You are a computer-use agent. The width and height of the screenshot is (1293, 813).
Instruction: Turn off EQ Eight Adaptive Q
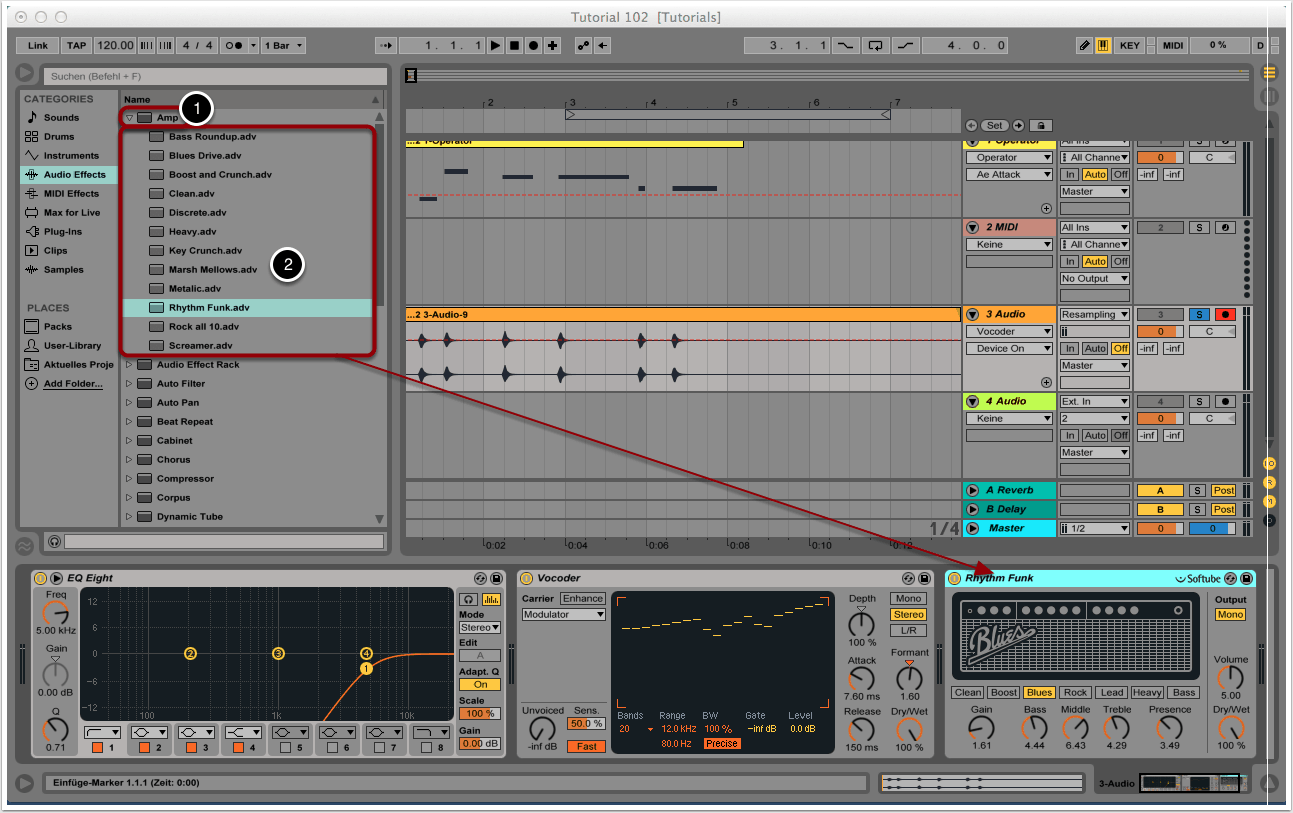[x=480, y=685]
